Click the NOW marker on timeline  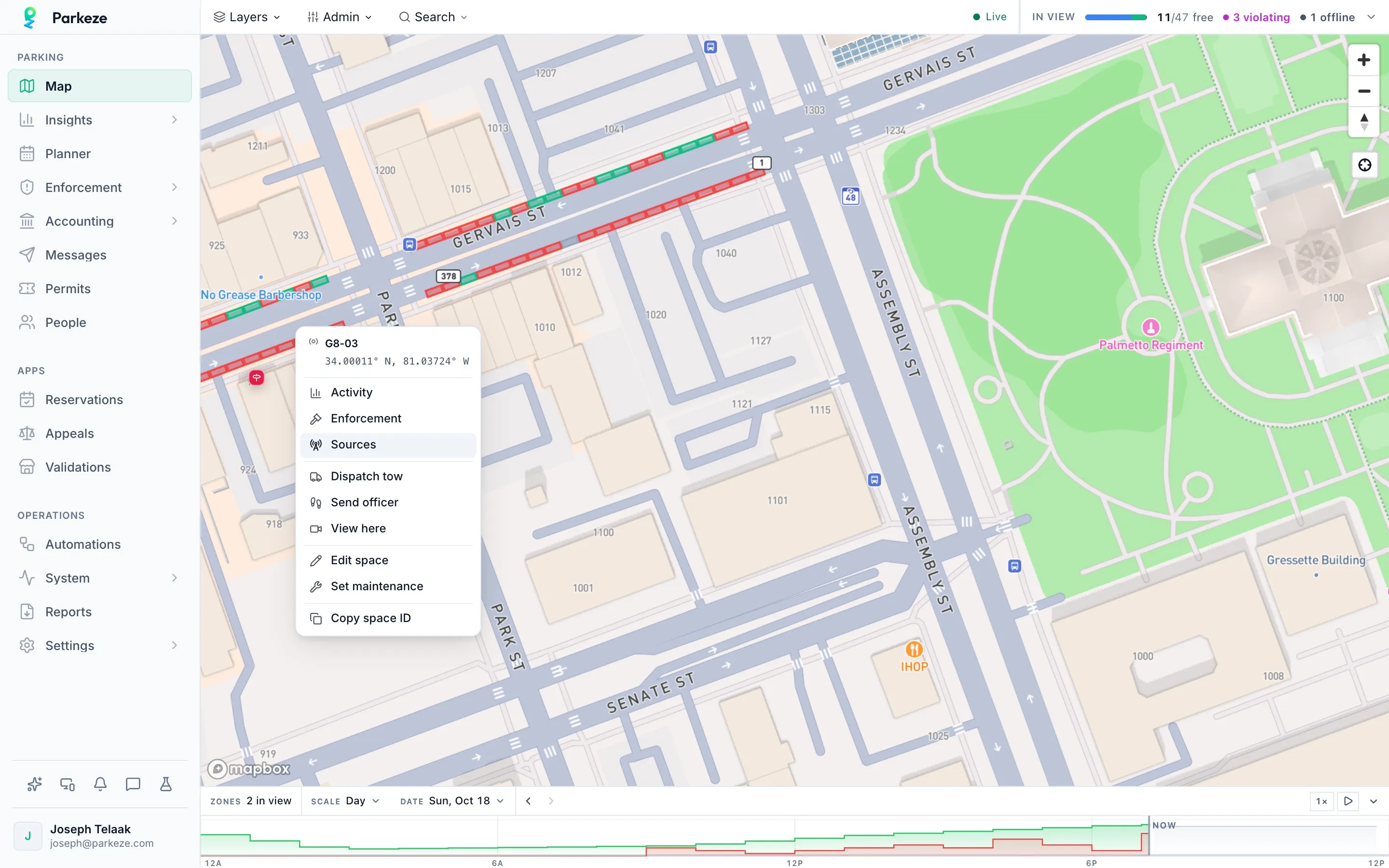[1163, 825]
